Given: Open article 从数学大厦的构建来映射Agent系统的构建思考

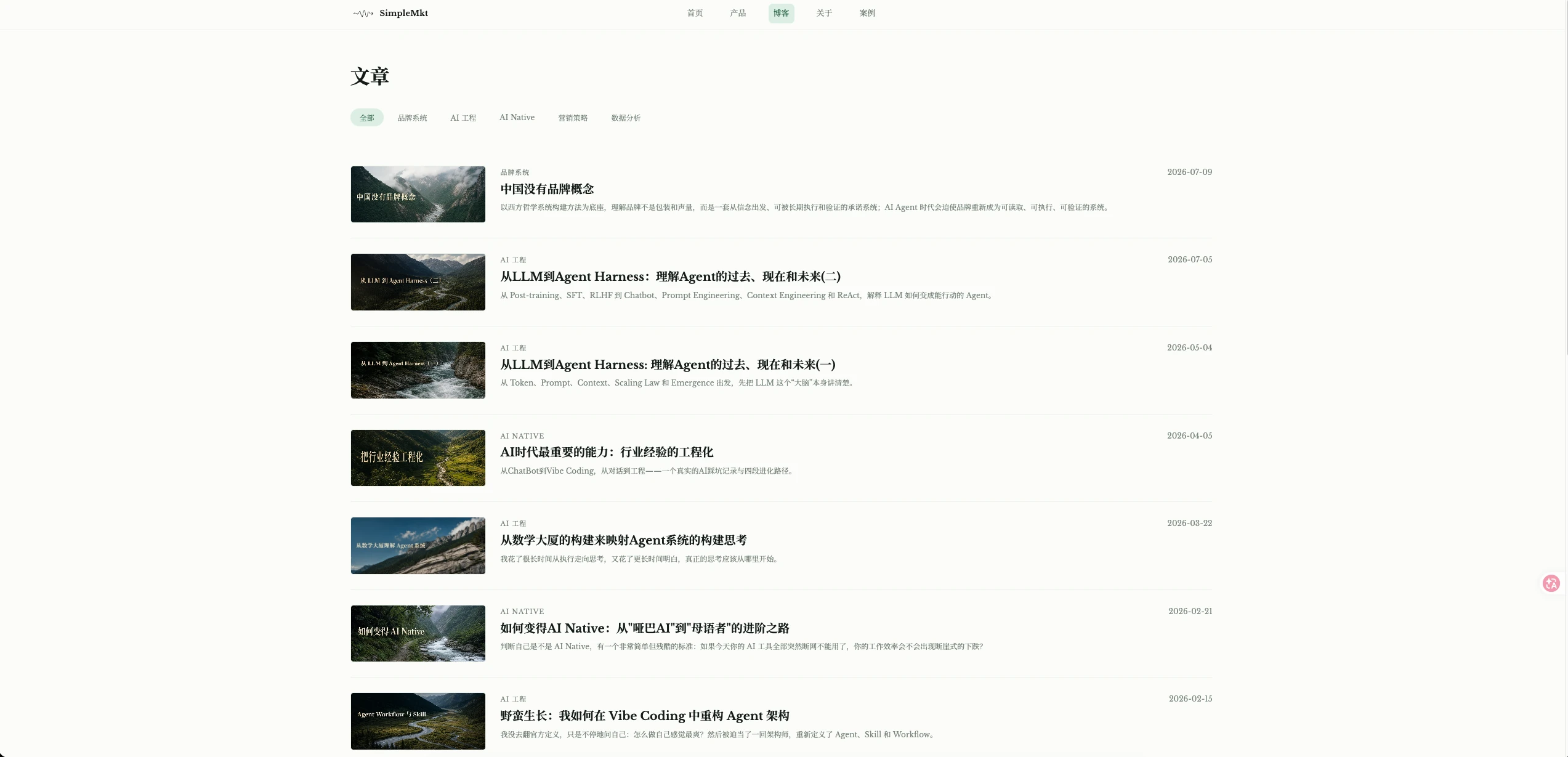Looking at the screenshot, I should 623,540.
